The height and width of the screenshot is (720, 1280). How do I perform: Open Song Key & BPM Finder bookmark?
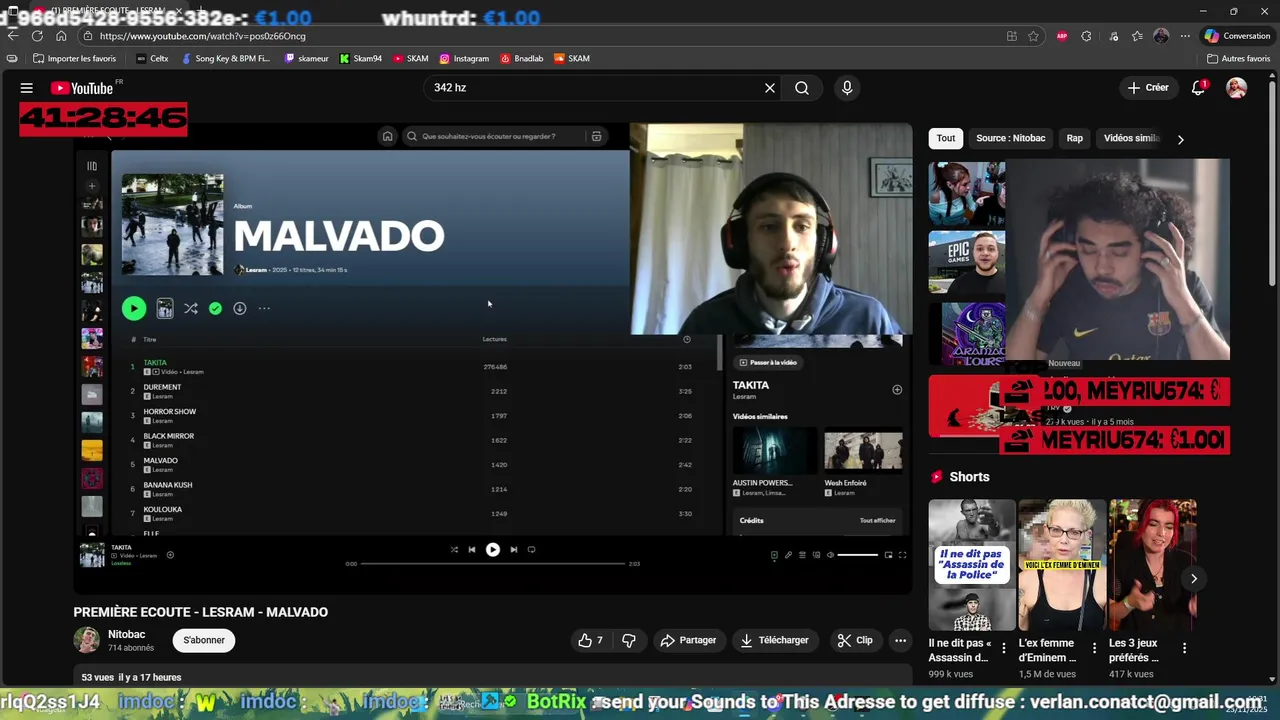coord(226,59)
